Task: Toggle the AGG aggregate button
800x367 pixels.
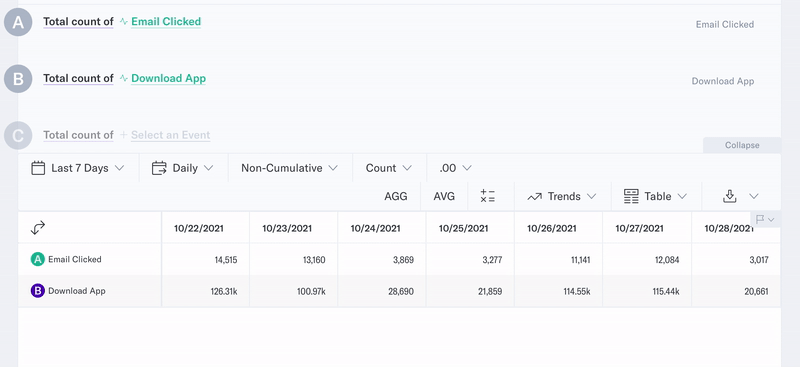Action: point(396,197)
